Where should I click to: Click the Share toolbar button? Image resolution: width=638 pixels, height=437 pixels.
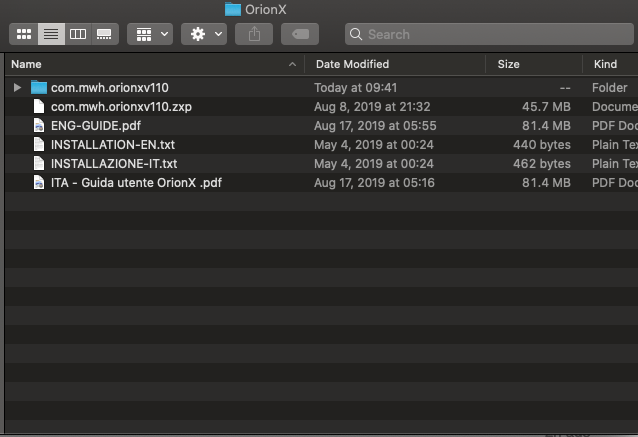tap(254, 34)
